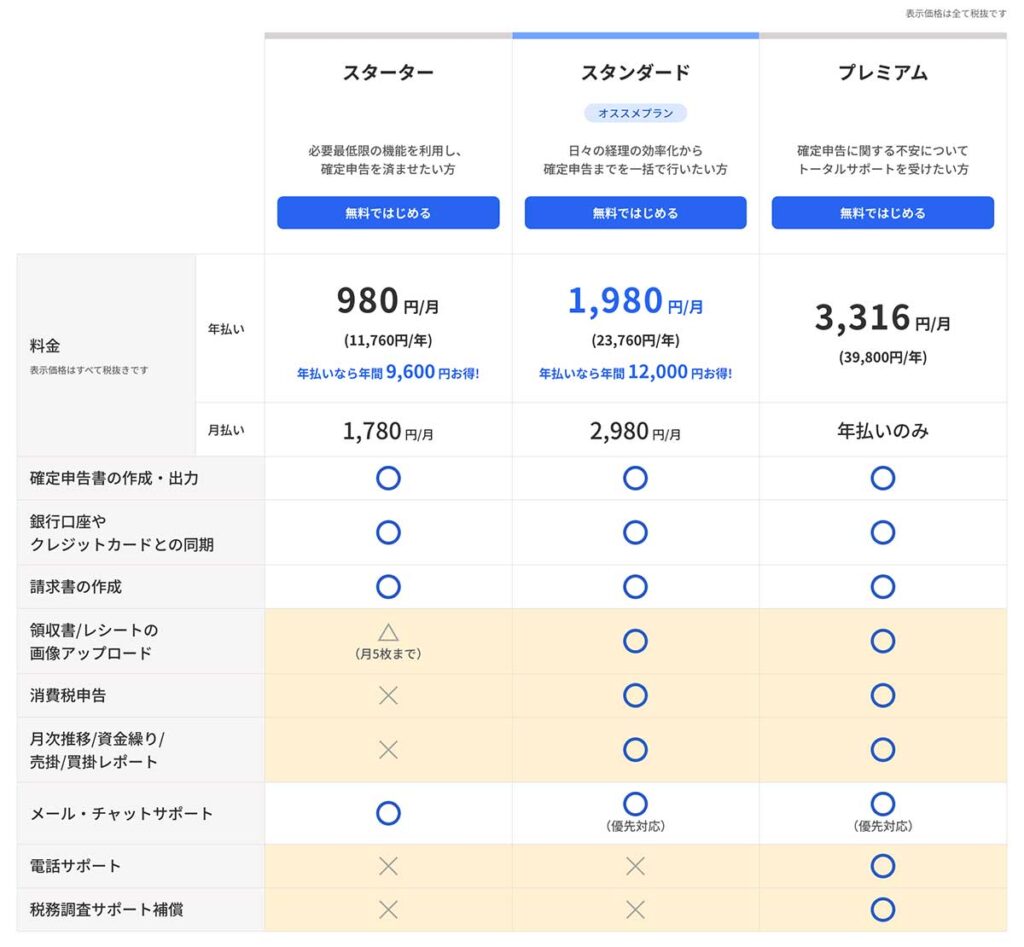Click 無料ではじめる under スタンダード plan
This screenshot has width=1024, height=947.
coord(635,213)
